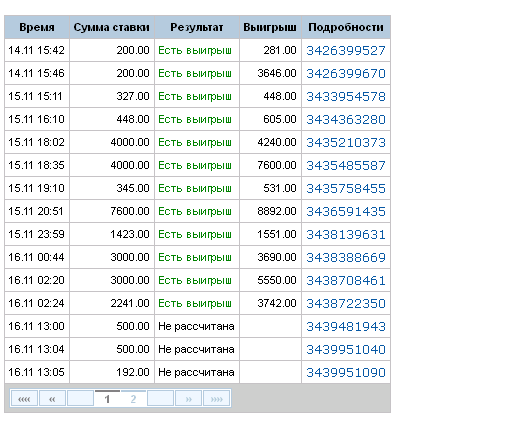Open bet details 3426399527
The height and width of the screenshot is (442, 519).
[x=346, y=51]
